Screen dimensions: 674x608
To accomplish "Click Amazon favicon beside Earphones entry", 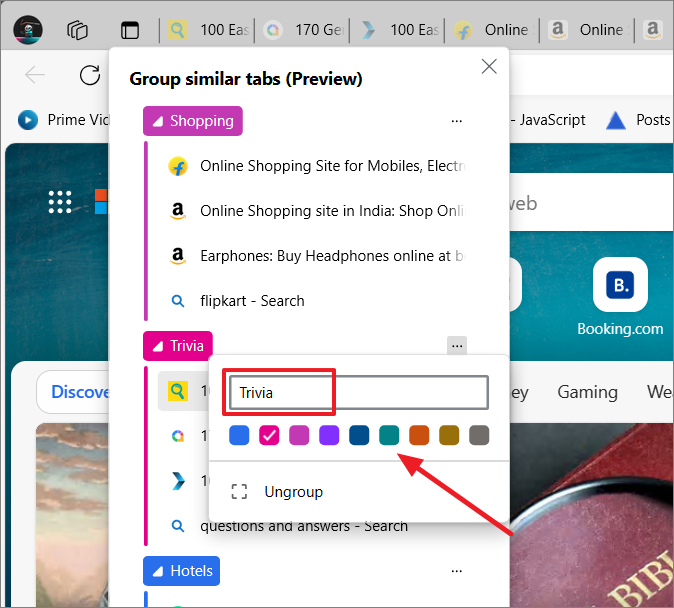I will point(178,256).
